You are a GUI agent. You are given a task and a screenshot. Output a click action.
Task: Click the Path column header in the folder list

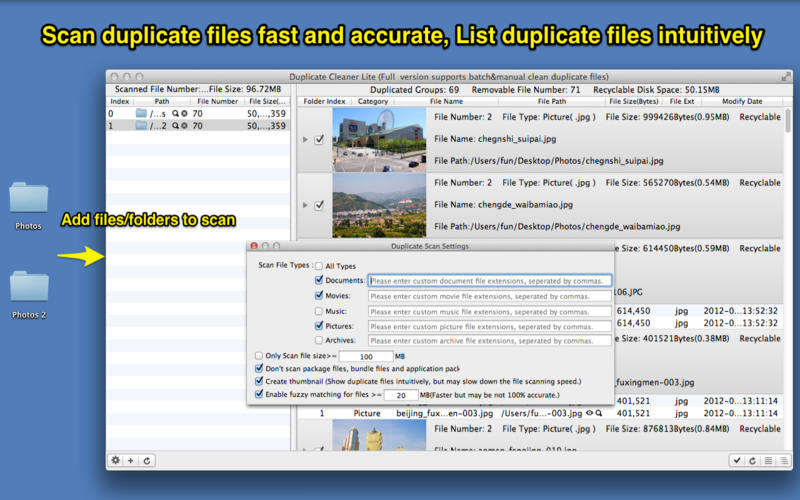pos(162,102)
